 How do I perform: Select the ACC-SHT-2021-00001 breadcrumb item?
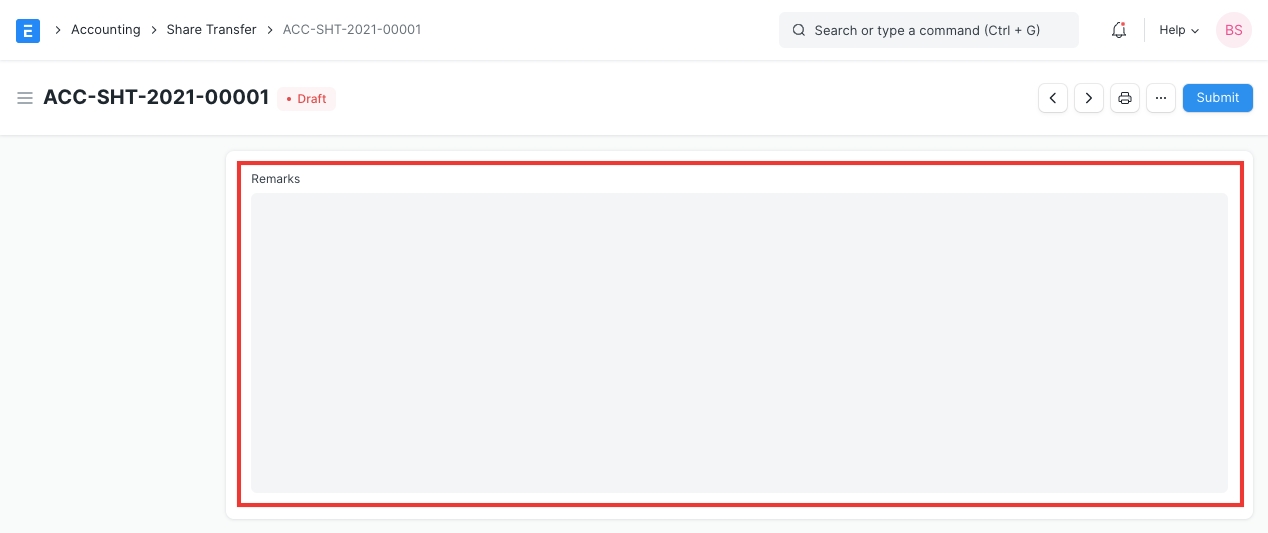[x=352, y=30]
